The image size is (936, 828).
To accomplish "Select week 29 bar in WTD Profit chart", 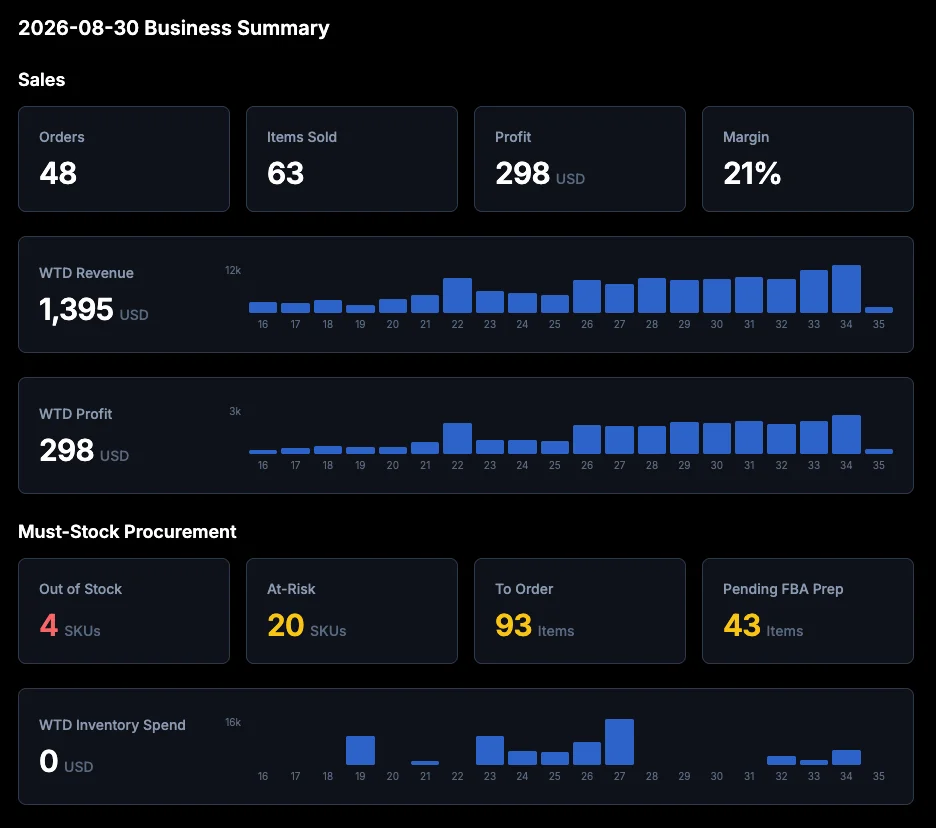I will click(x=684, y=438).
